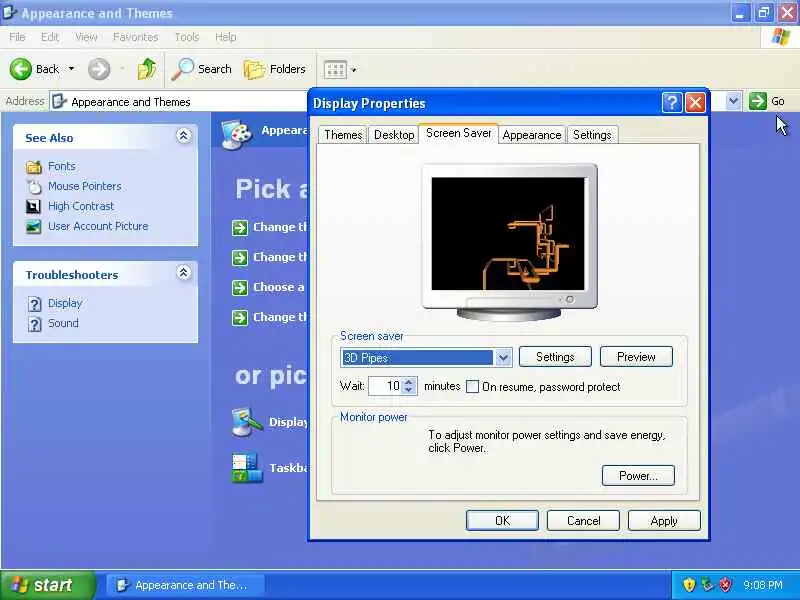
Task: Click the Sound troubleshooter question icon
Action: coord(34,324)
